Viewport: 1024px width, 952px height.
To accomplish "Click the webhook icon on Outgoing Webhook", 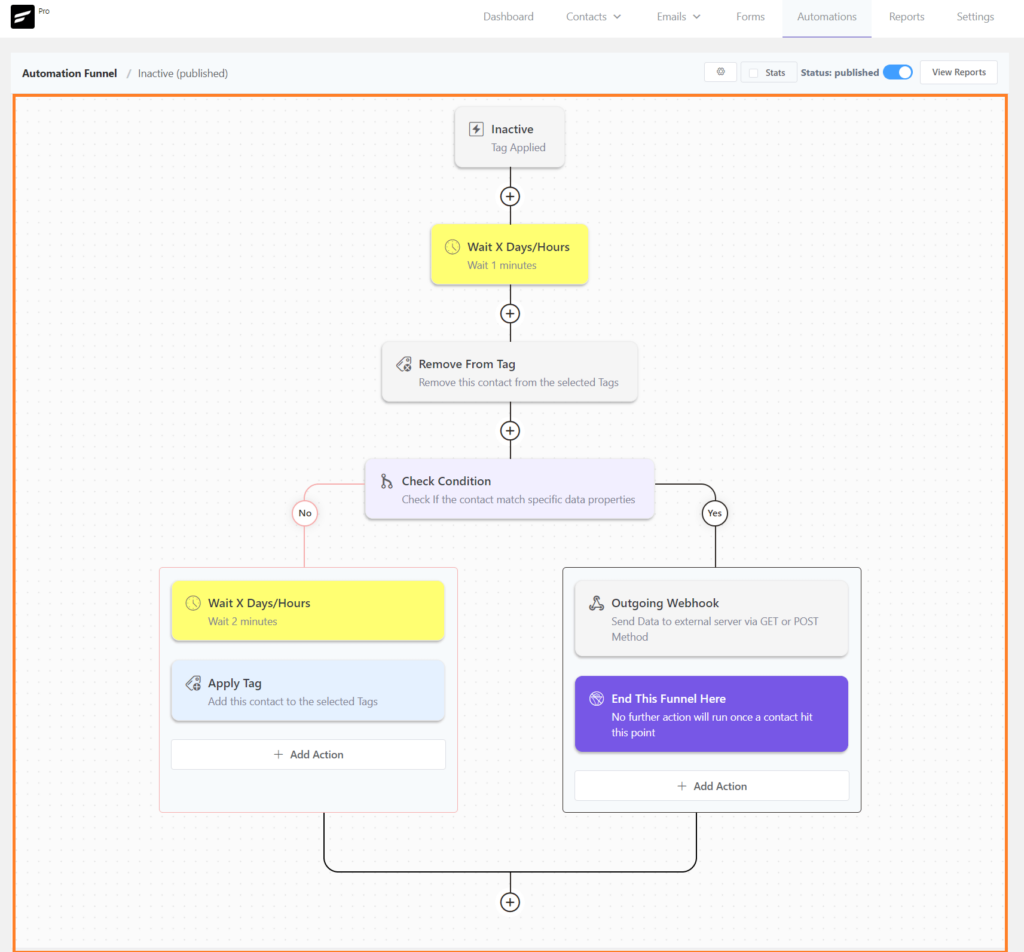I will [596, 603].
